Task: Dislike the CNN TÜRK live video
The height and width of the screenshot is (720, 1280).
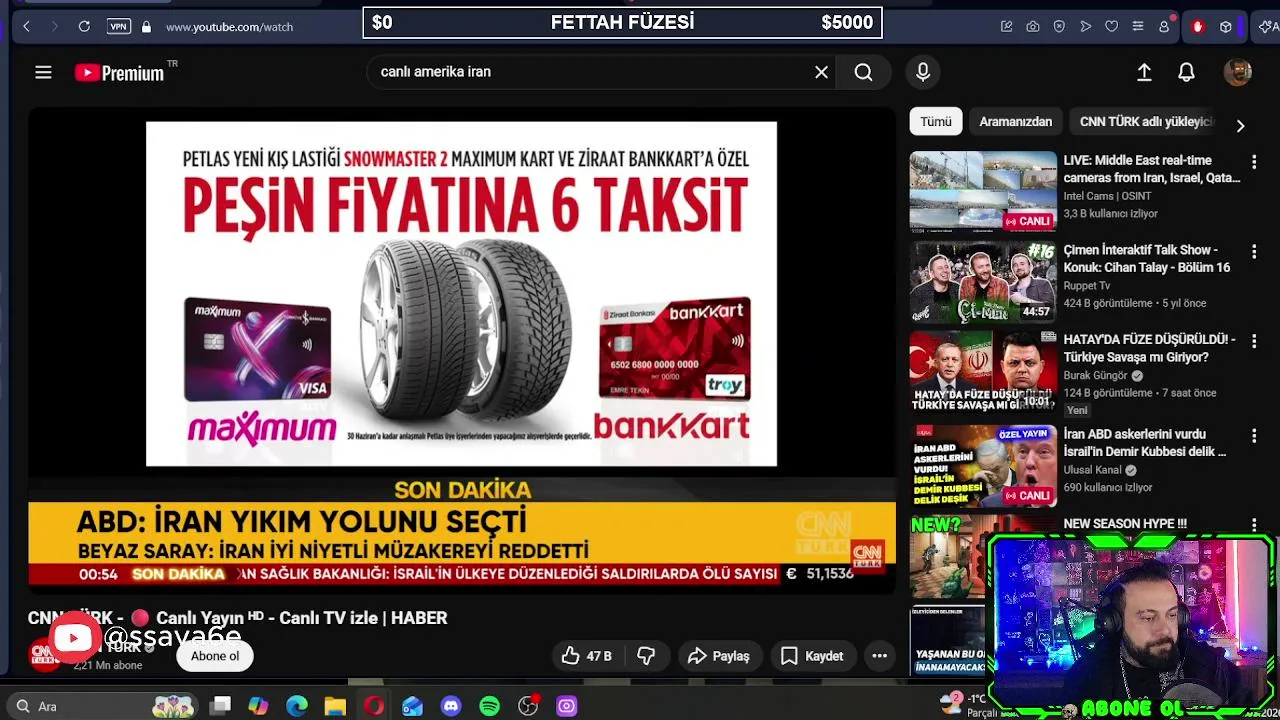Action: click(x=646, y=656)
